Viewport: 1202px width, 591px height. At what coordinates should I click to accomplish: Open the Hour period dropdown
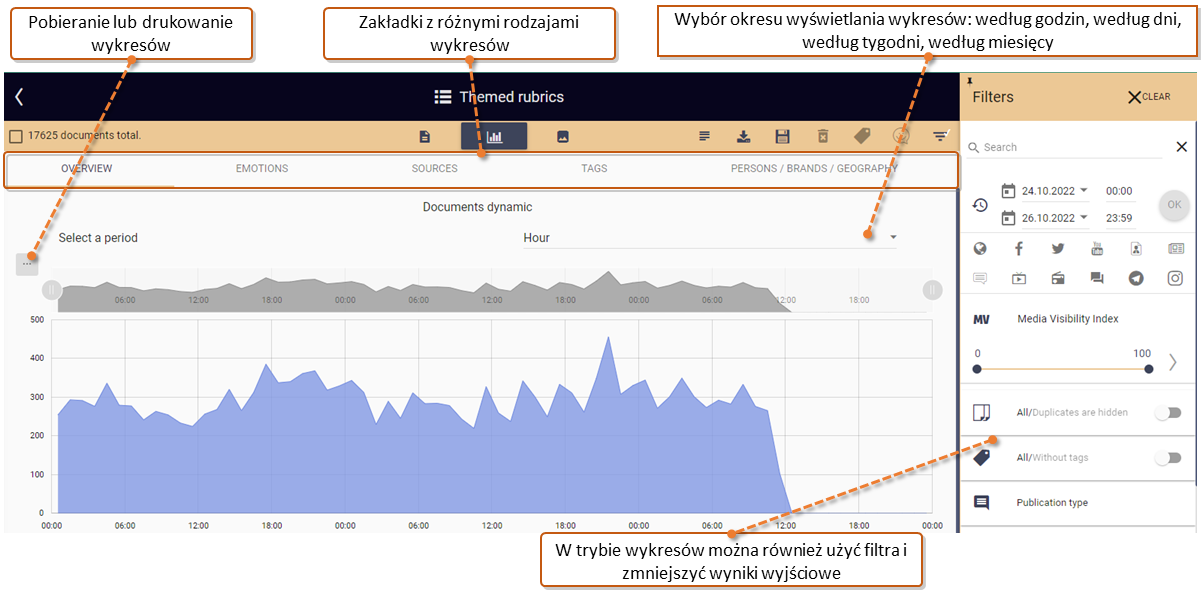(x=710, y=238)
